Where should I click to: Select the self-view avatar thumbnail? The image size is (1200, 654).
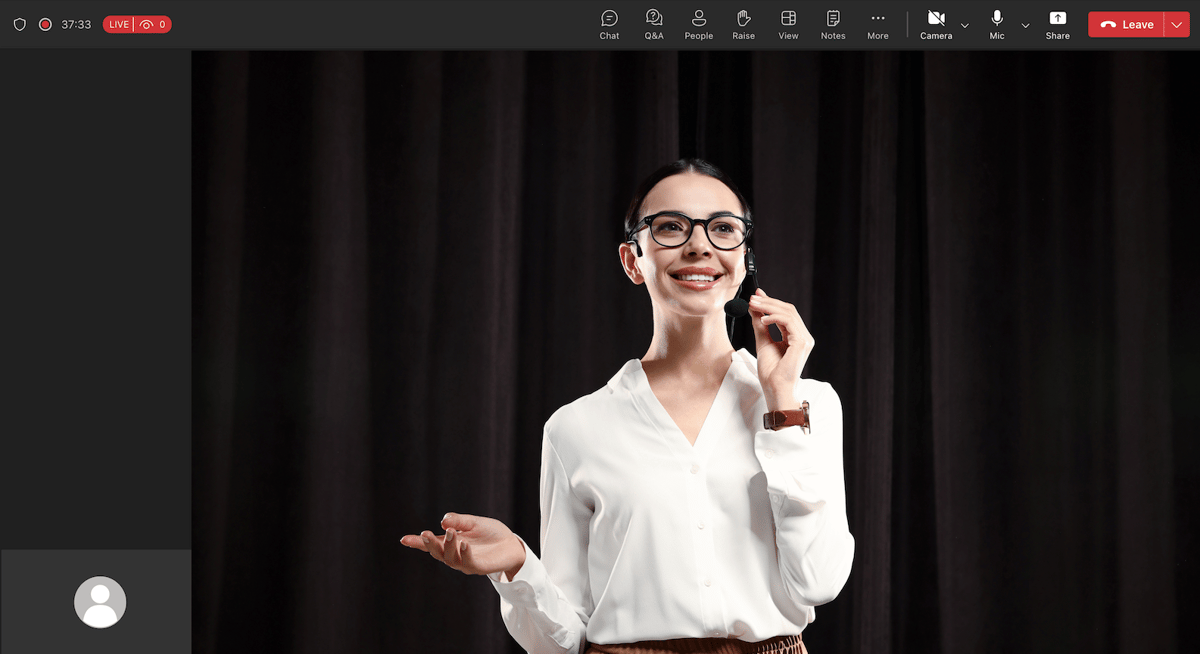point(100,601)
